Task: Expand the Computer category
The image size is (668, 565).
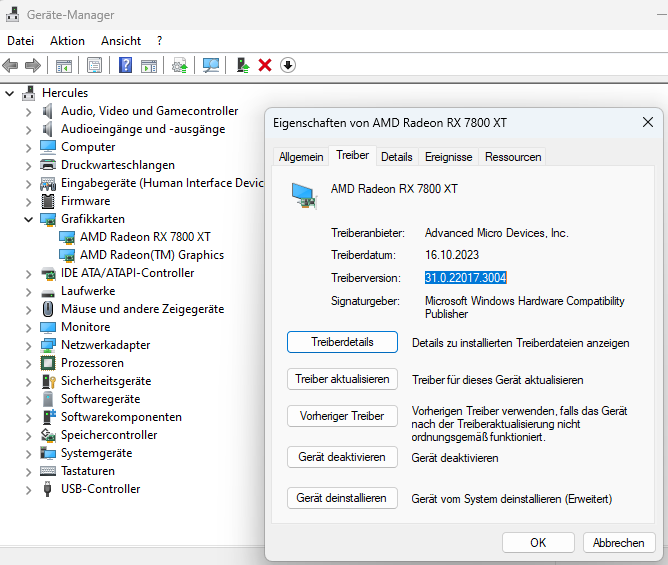Action: [28, 147]
